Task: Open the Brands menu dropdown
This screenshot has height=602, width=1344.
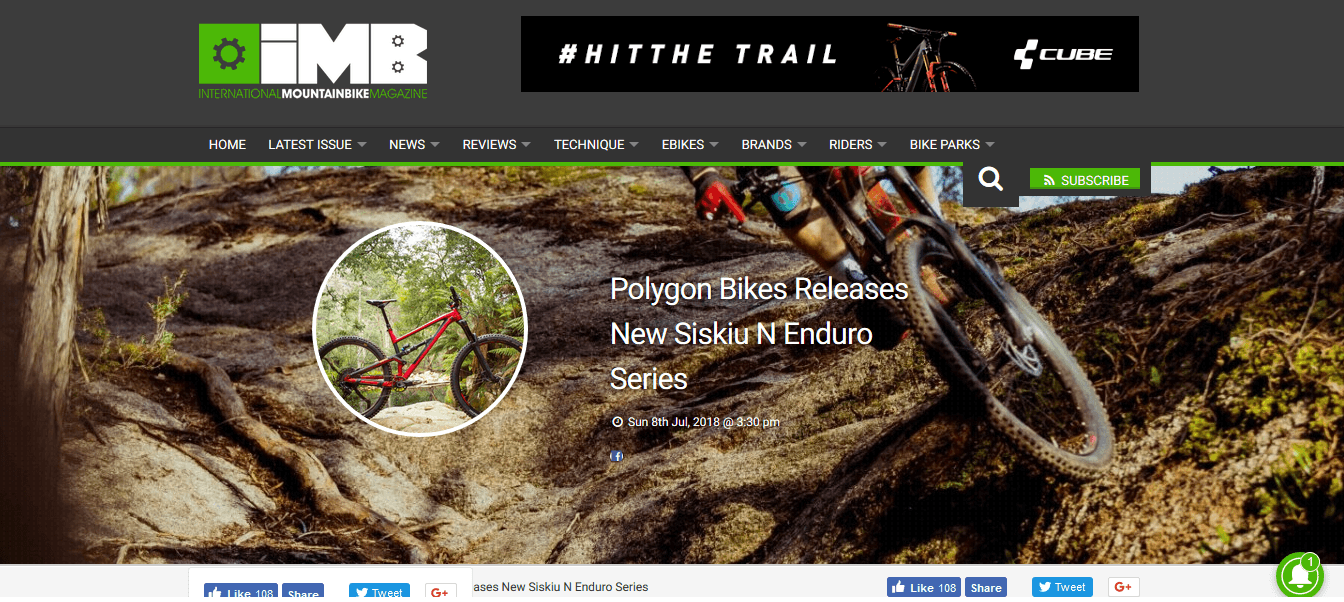Action: pyautogui.click(x=774, y=145)
